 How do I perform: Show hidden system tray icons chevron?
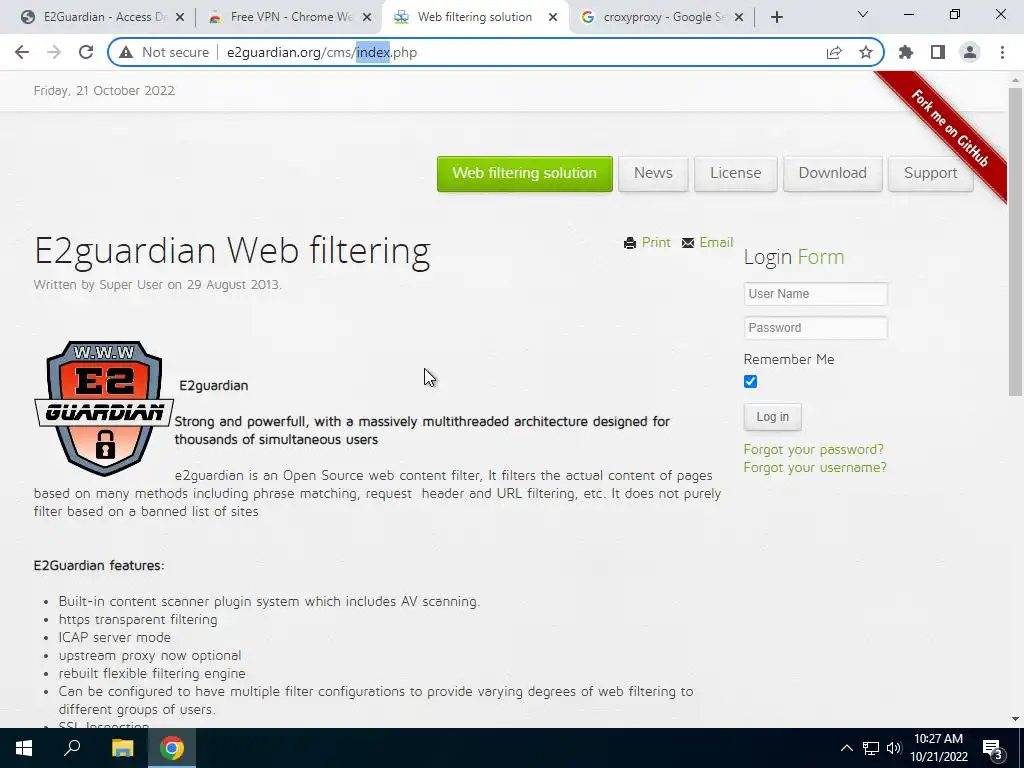click(x=846, y=748)
